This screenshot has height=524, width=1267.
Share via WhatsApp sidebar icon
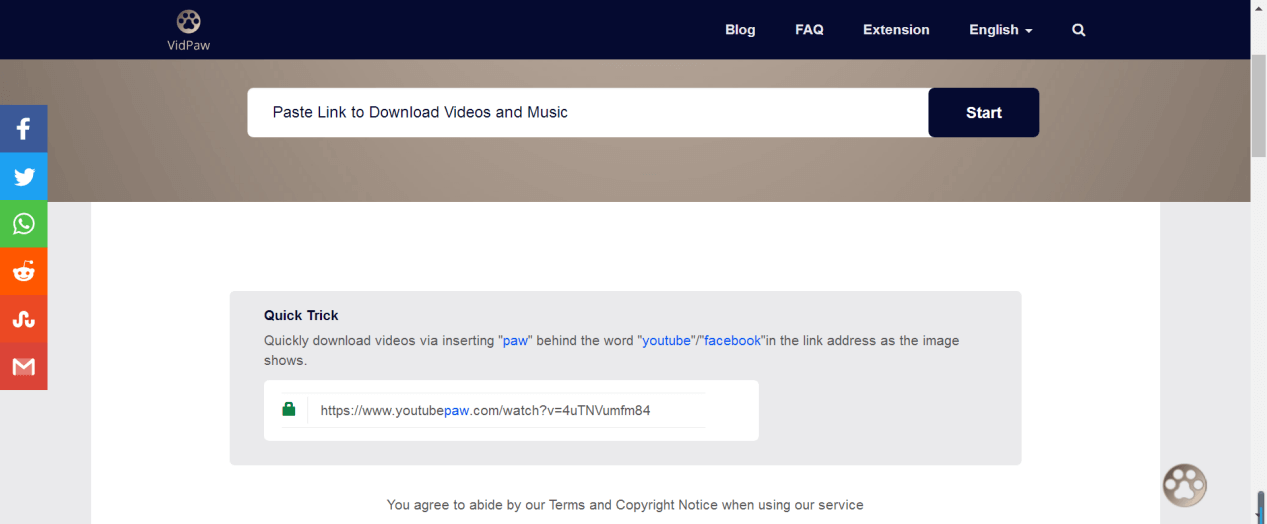coord(24,224)
